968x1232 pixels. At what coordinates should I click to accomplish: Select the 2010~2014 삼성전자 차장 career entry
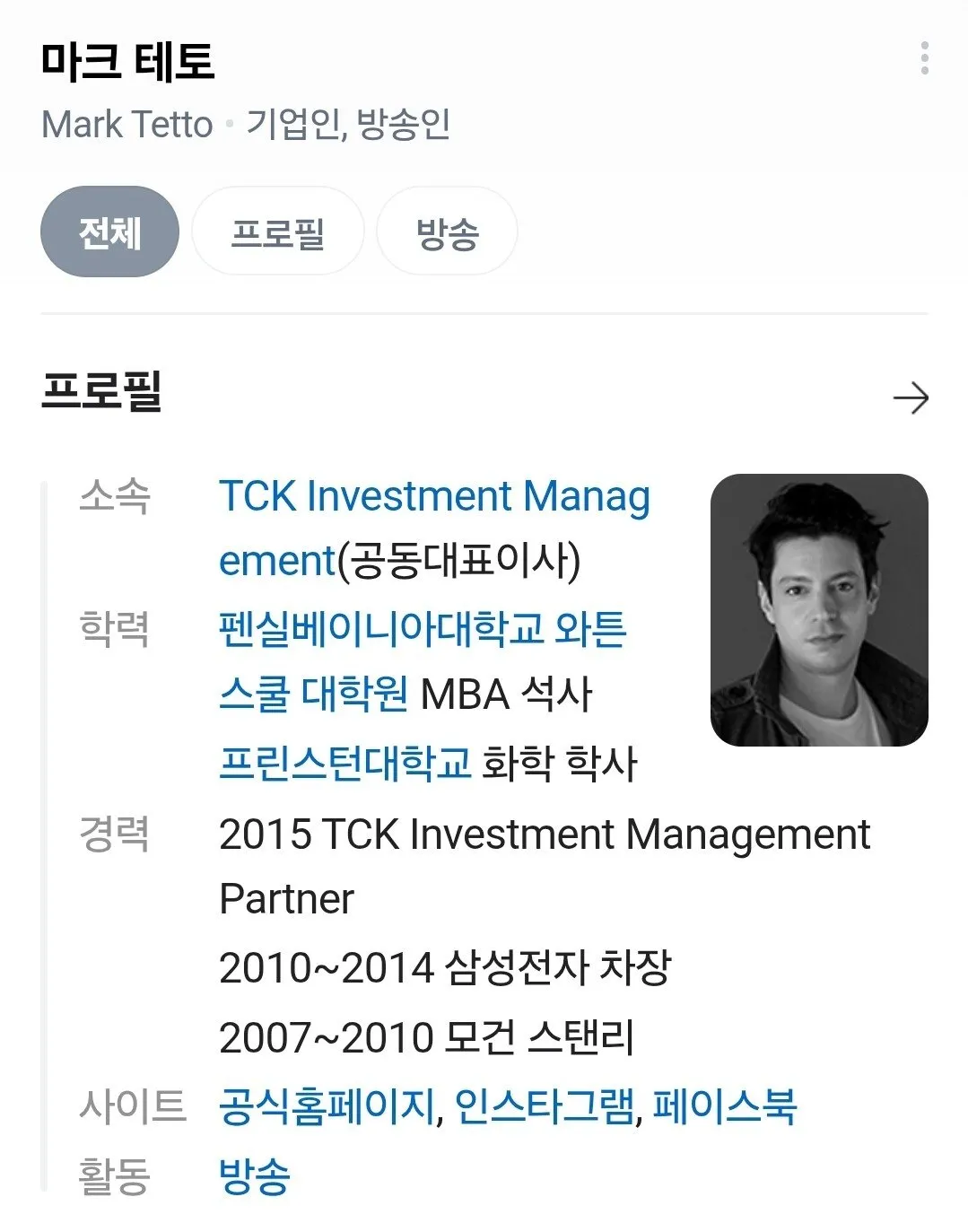coord(445,967)
